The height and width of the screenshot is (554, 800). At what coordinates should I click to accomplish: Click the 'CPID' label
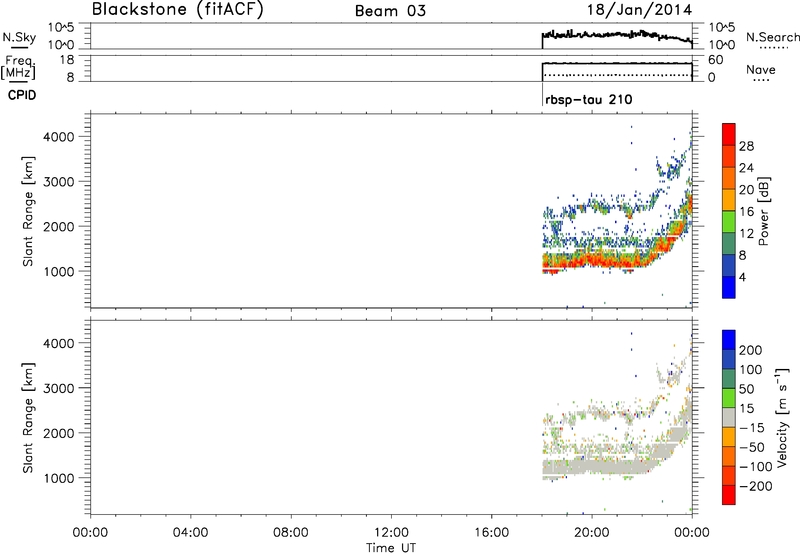[22, 95]
